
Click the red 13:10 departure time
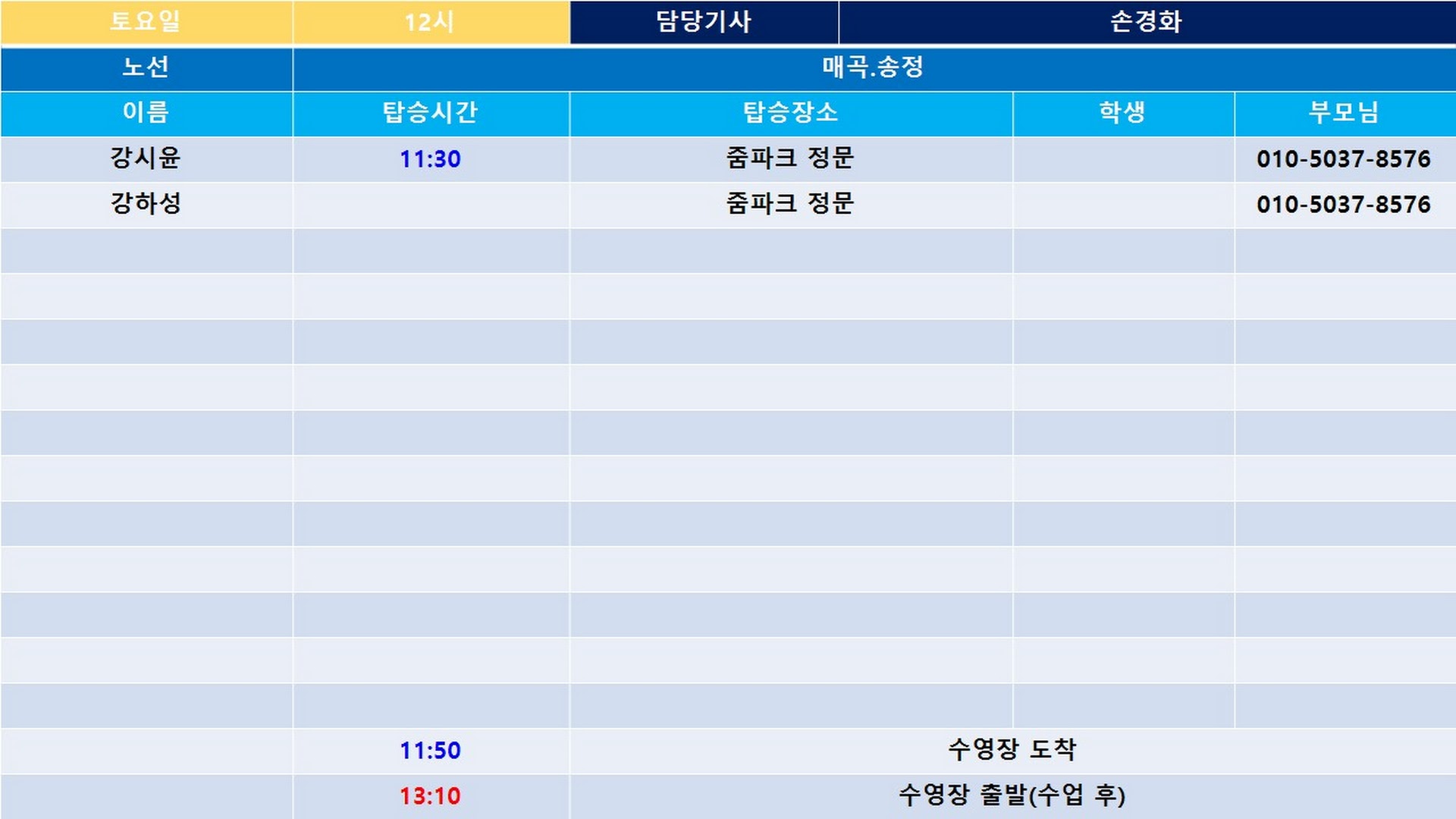click(x=430, y=796)
